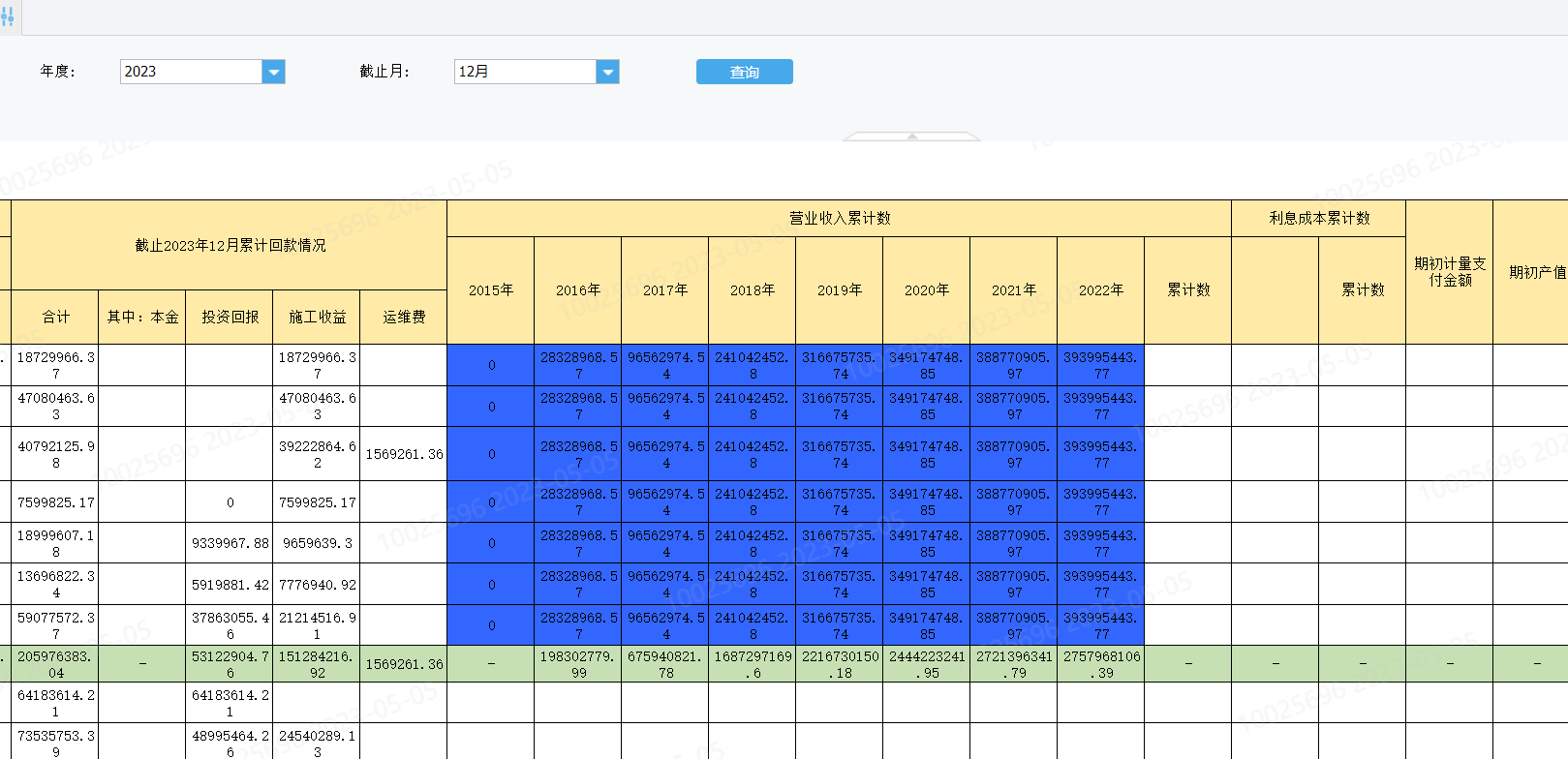Select the 2021年 total 2721396341.79

1014,664
